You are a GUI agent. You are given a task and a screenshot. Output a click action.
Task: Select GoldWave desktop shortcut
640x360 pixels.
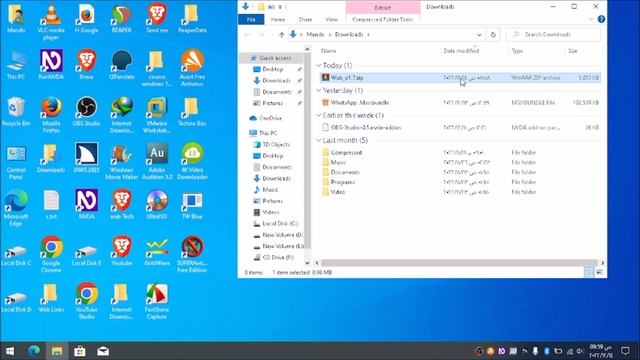(157, 251)
